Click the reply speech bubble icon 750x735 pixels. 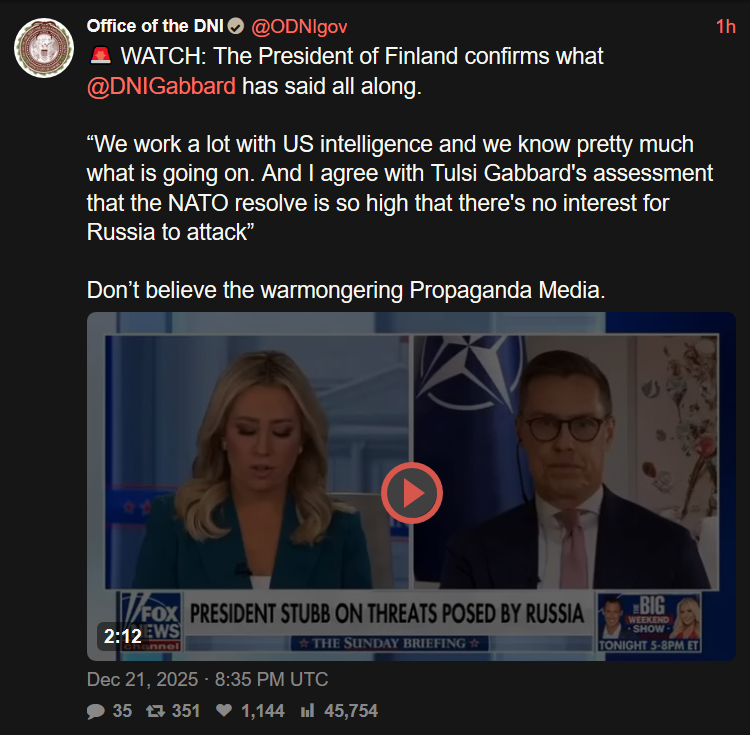pos(96,711)
